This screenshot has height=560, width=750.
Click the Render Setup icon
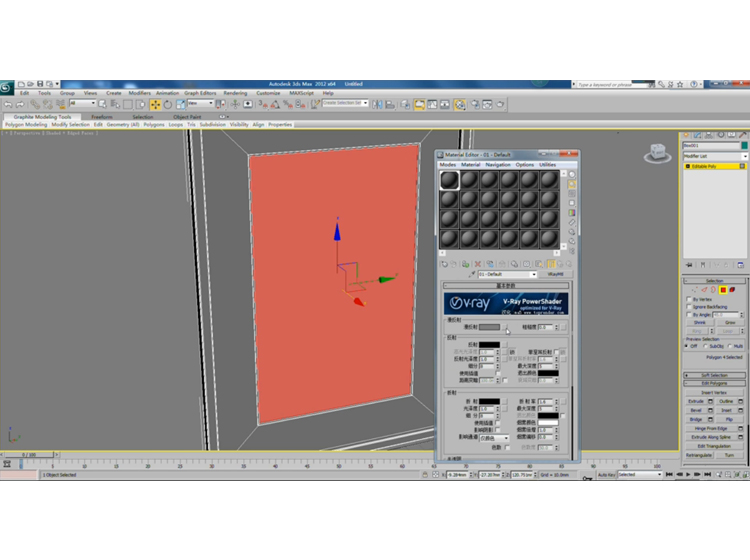coord(474,104)
